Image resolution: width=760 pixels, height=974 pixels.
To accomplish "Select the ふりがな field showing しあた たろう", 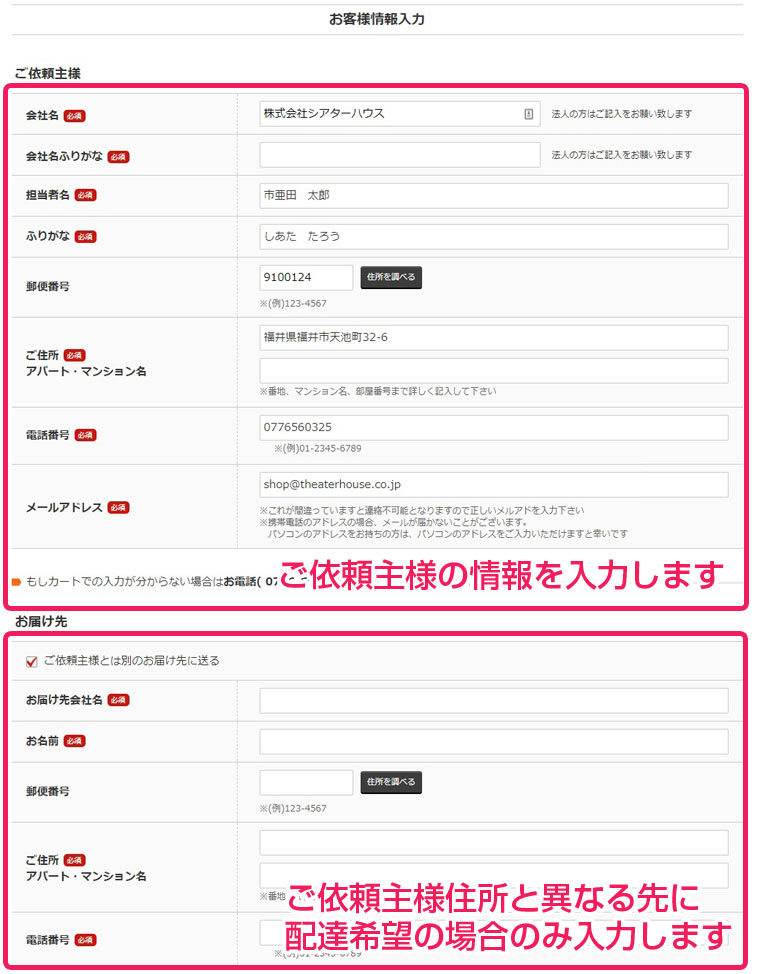I will (493, 237).
